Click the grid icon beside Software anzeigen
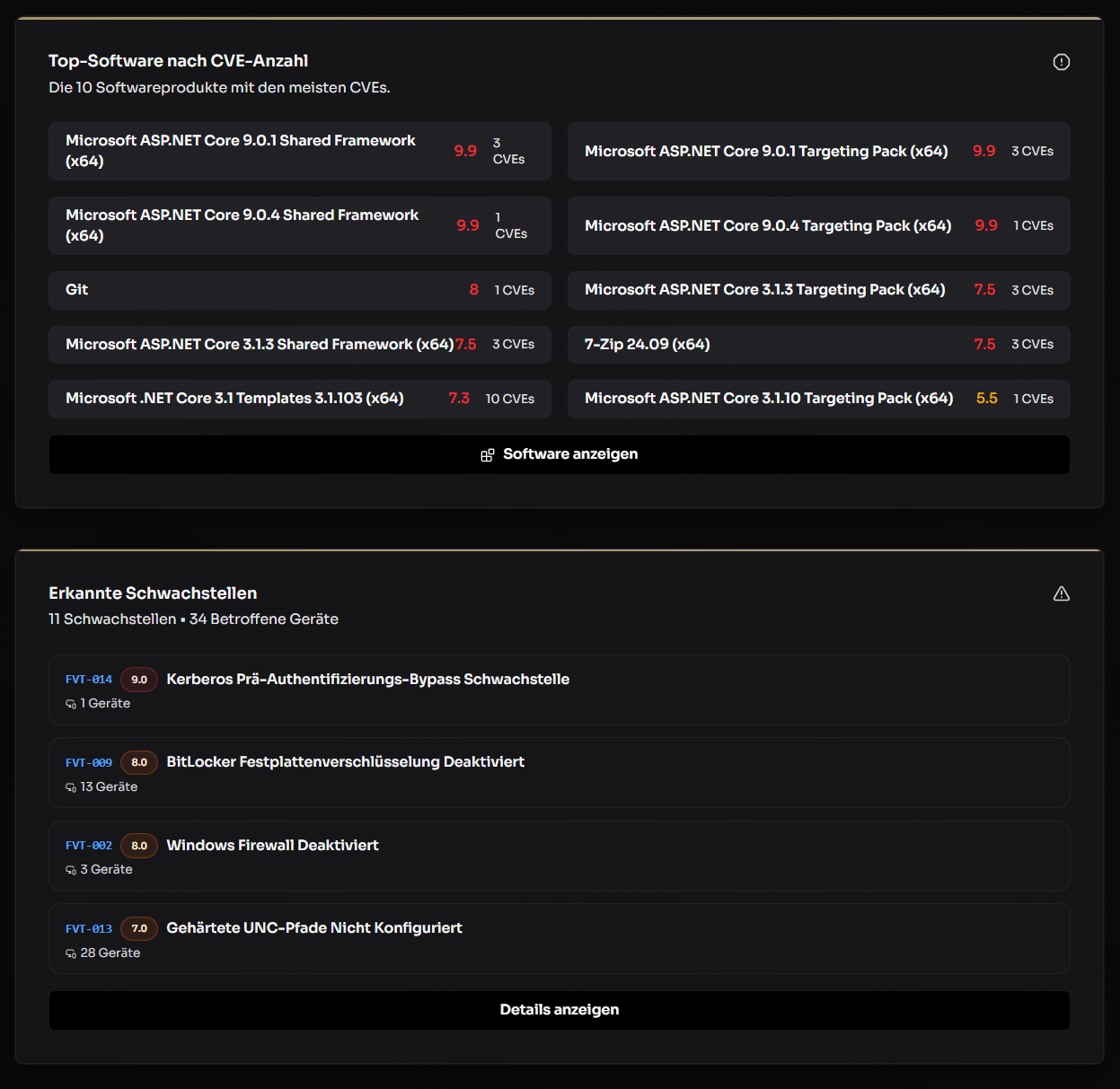 point(488,455)
